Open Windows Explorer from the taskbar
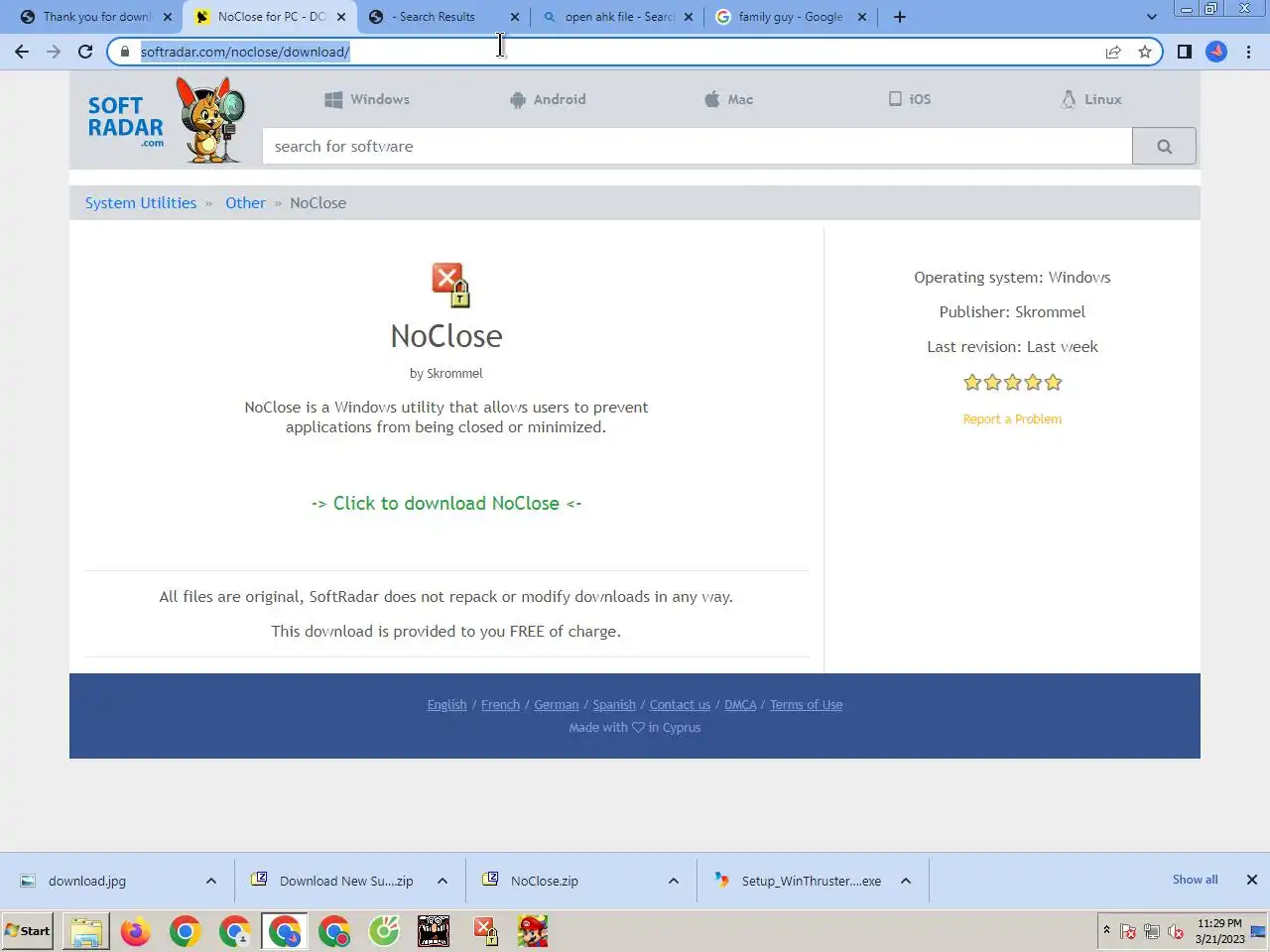1270x952 pixels. [86, 931]
